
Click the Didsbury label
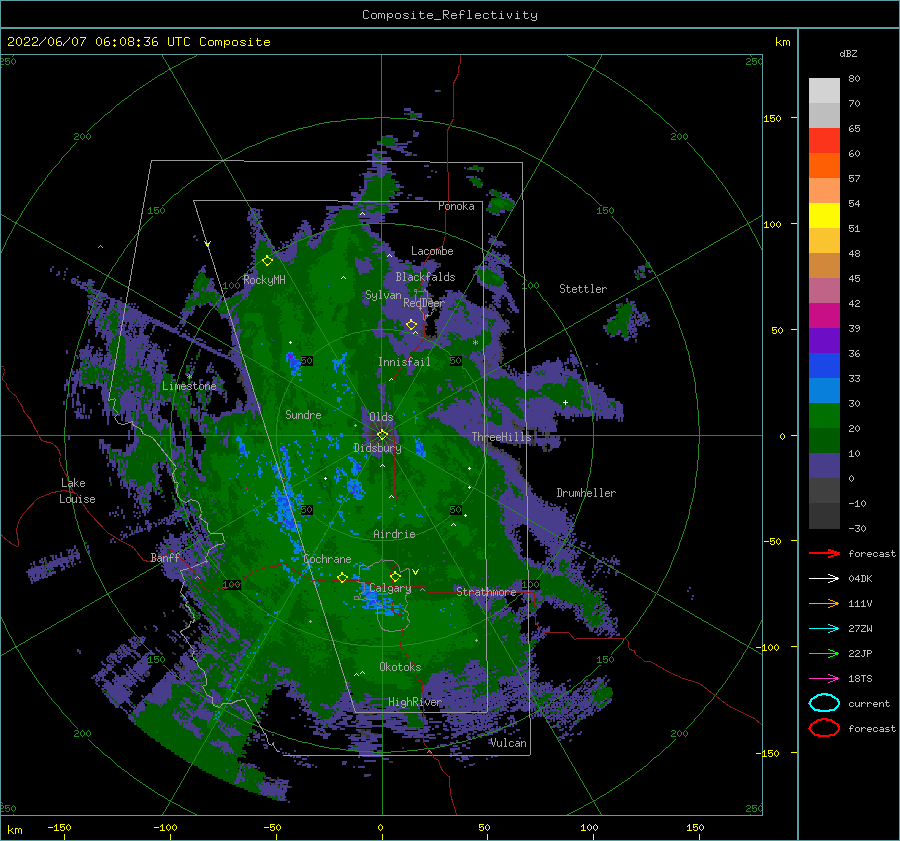tap(377, 448)
